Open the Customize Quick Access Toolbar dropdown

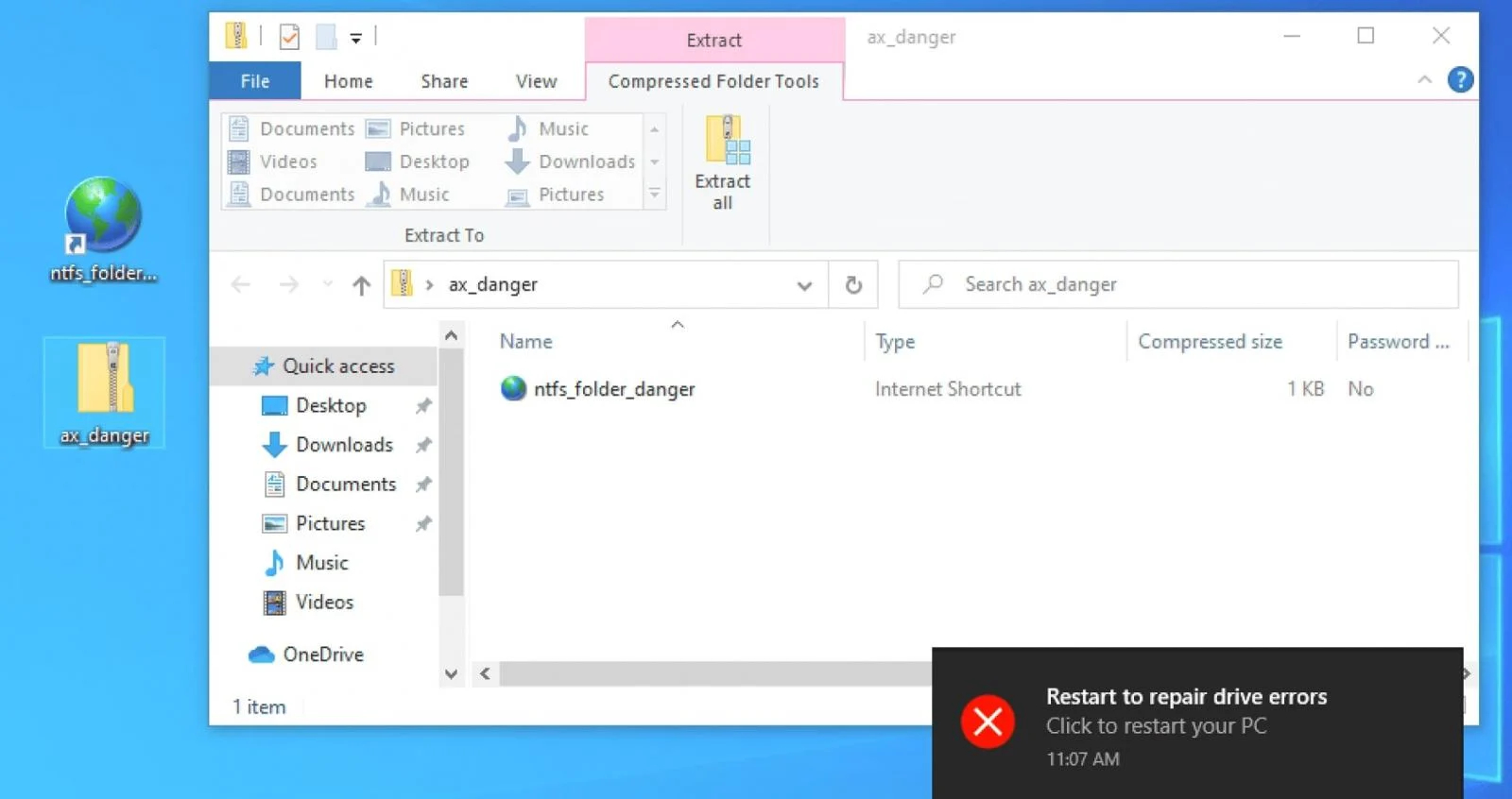[356, 38]
